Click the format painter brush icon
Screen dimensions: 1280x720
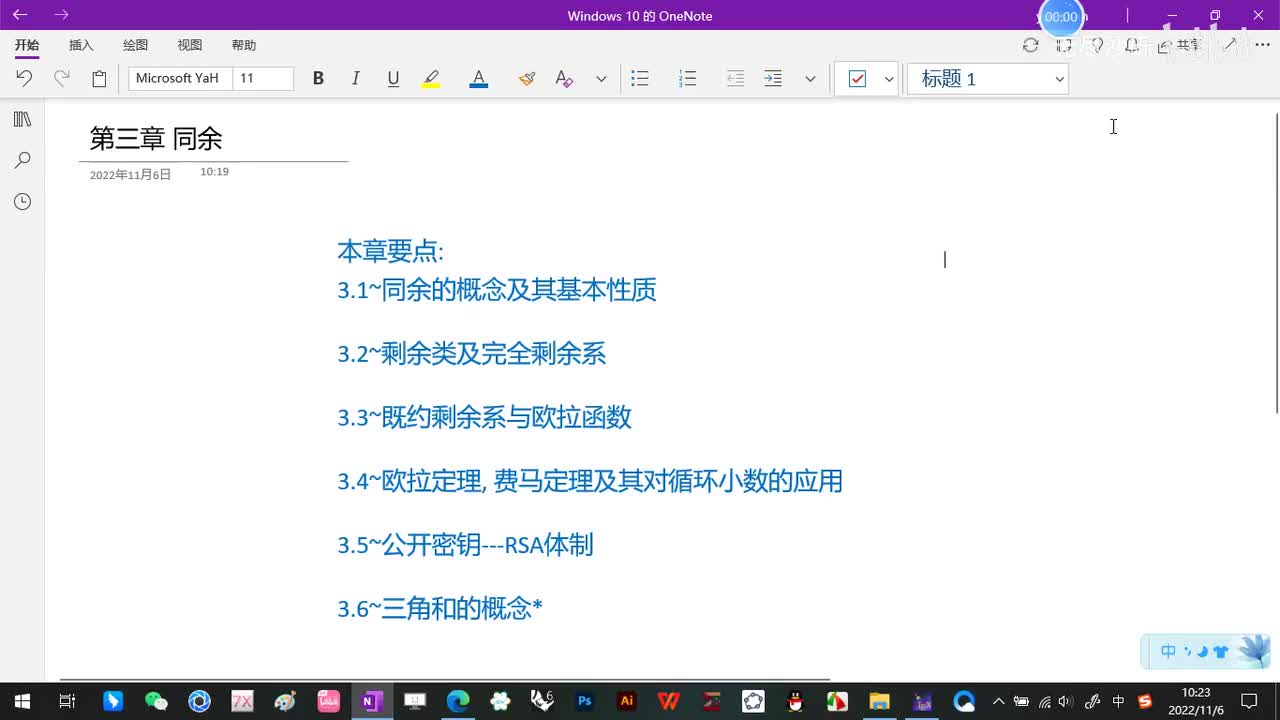[x=527, y=78]
